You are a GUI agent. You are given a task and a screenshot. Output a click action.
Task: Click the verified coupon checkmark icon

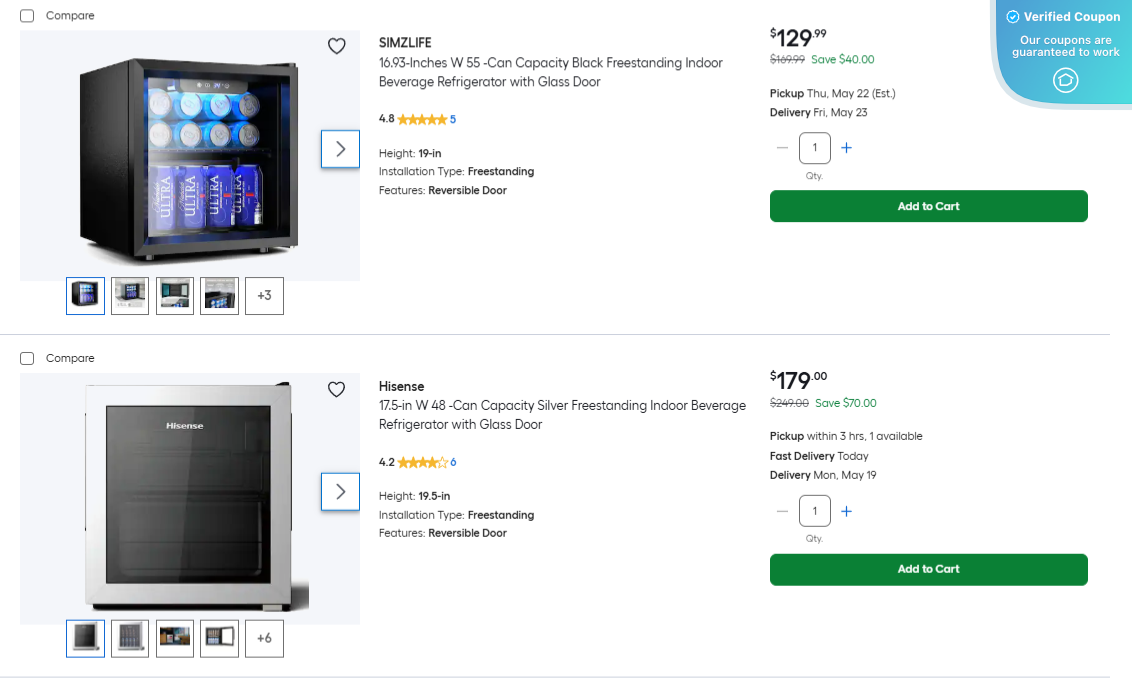[x=1013, y=16]
